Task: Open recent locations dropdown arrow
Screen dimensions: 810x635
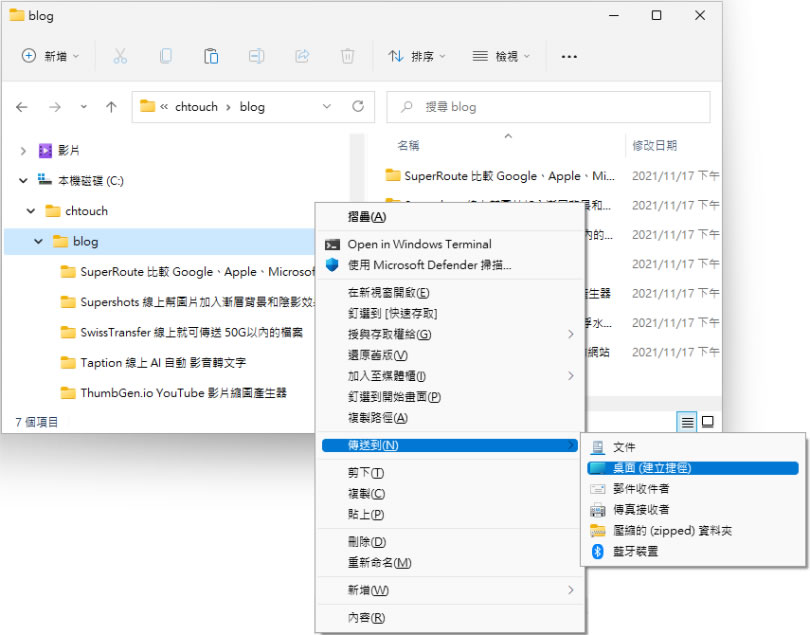Action: pos(84,107)
